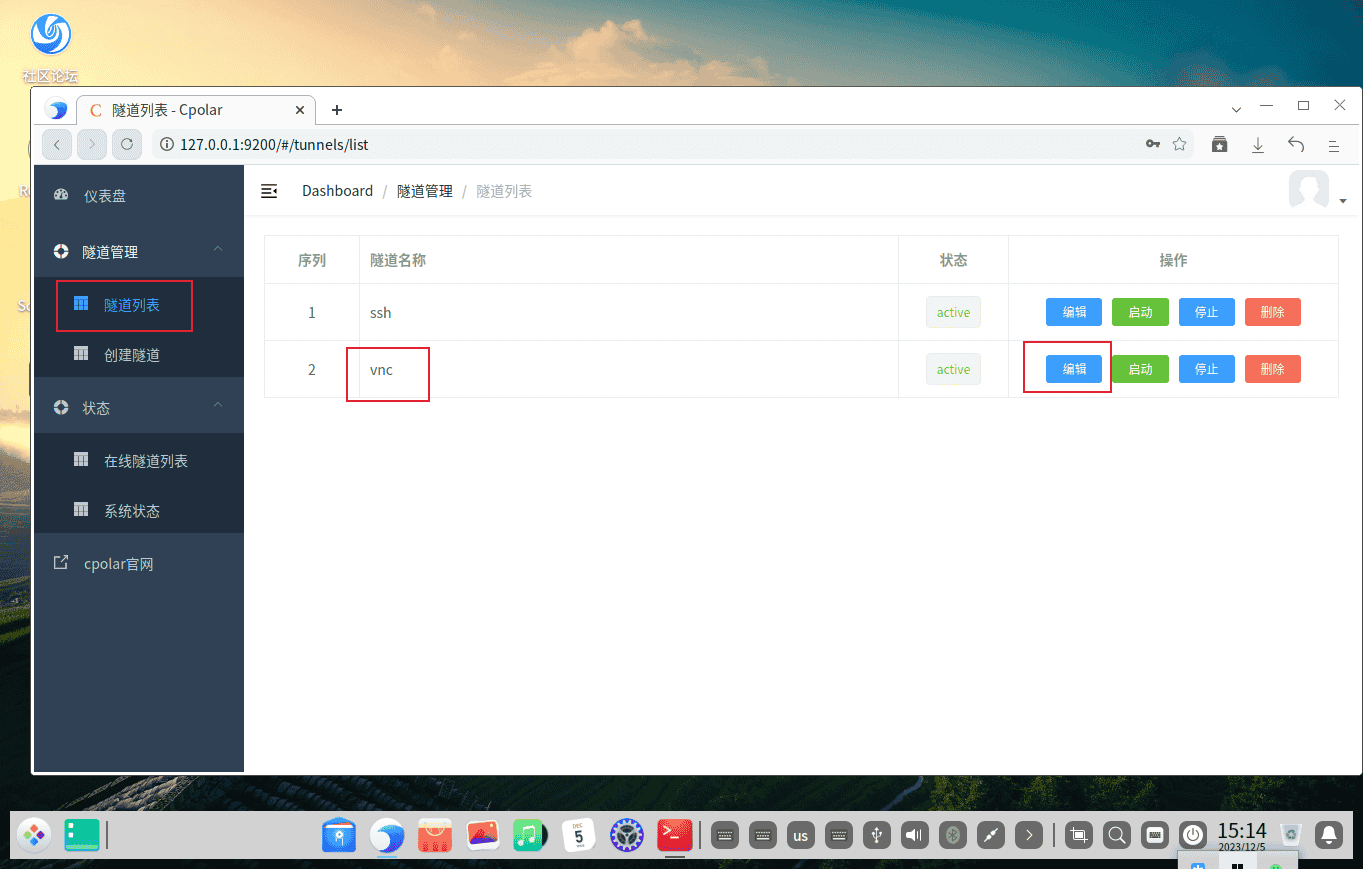The height and width of the screenshot is (869, 1363).
Task: Toggle Bluetooth from the taskbar
Action: (x=952, y=835)
